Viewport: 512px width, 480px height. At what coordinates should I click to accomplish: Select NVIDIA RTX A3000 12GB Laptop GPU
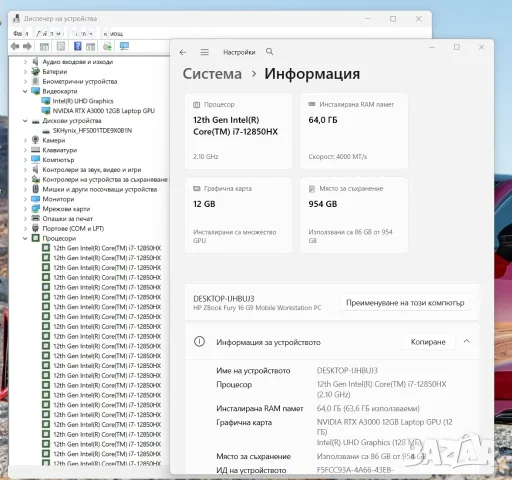[104, 111]
